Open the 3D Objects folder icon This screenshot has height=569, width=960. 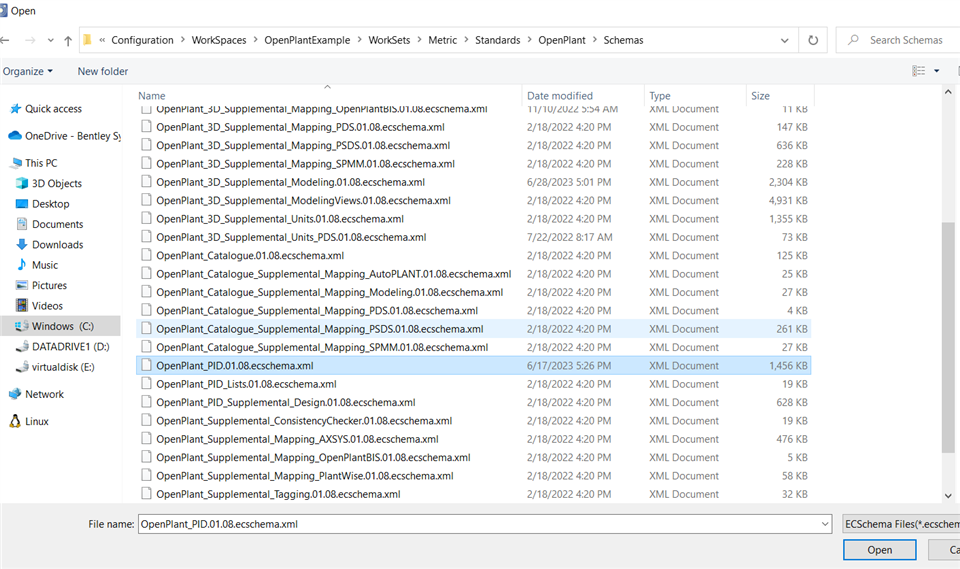[23, 184]
